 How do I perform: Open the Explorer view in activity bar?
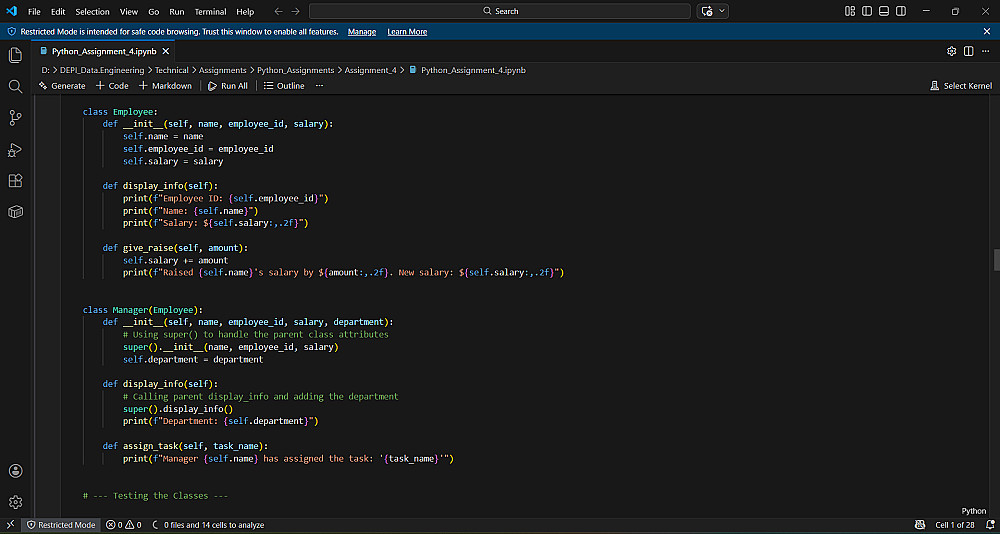click(x=15, y=55)
